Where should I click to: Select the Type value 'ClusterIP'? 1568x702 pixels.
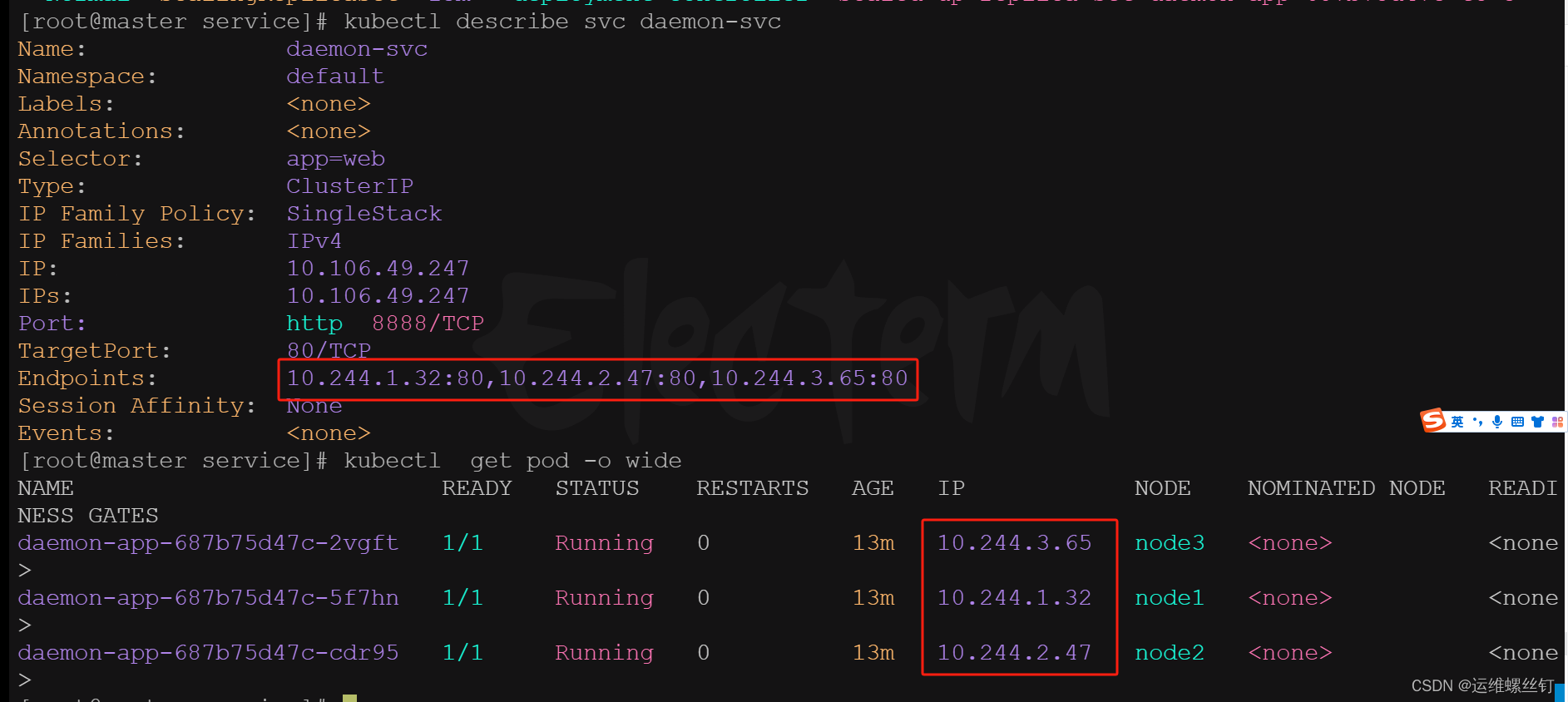(x=349, y=186)
